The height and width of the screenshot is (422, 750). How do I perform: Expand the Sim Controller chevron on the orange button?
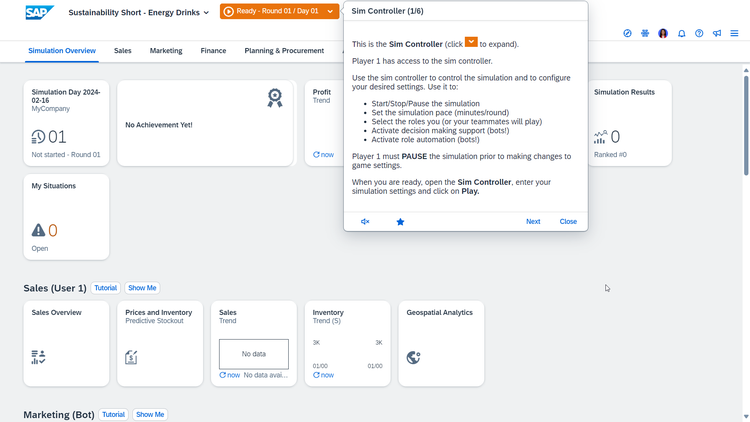pyautogui.click(x=330, y=11)
